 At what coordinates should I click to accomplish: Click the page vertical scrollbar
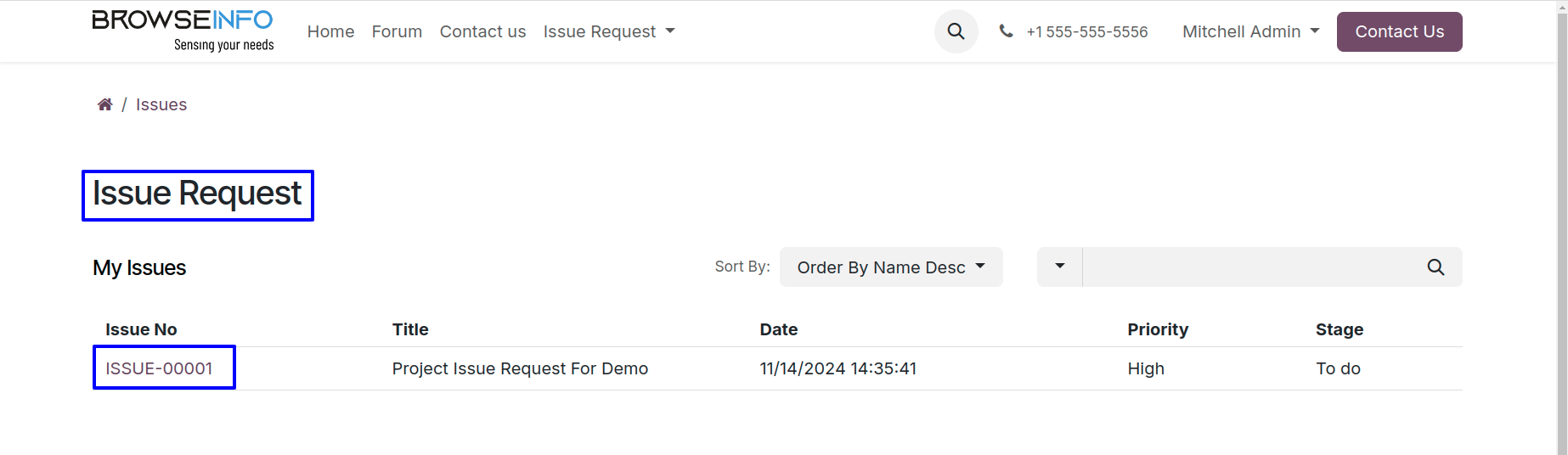[x=1562, y=227]
